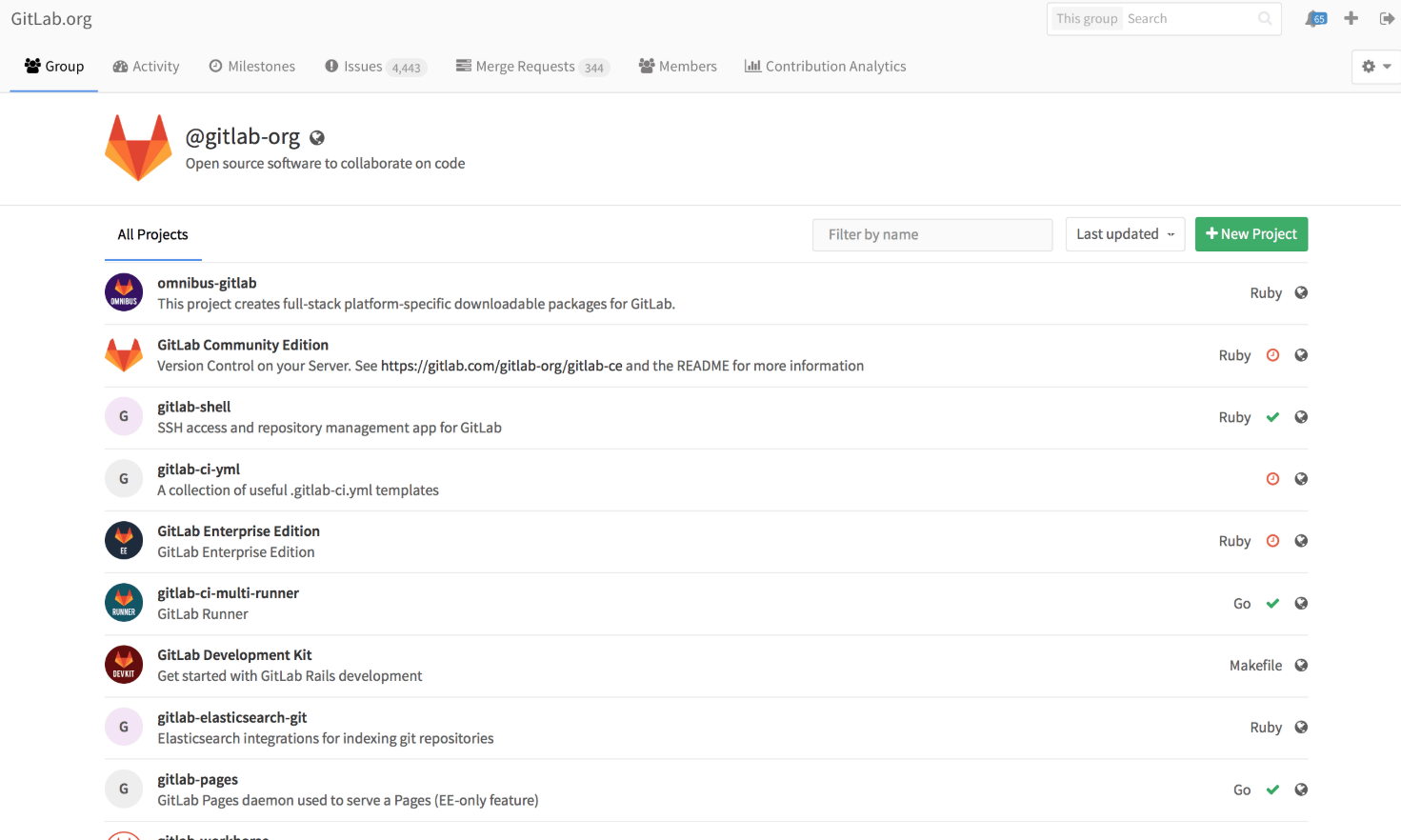Open the Merge Requests tab
The image size is (1401, 840).
(532, 67)
